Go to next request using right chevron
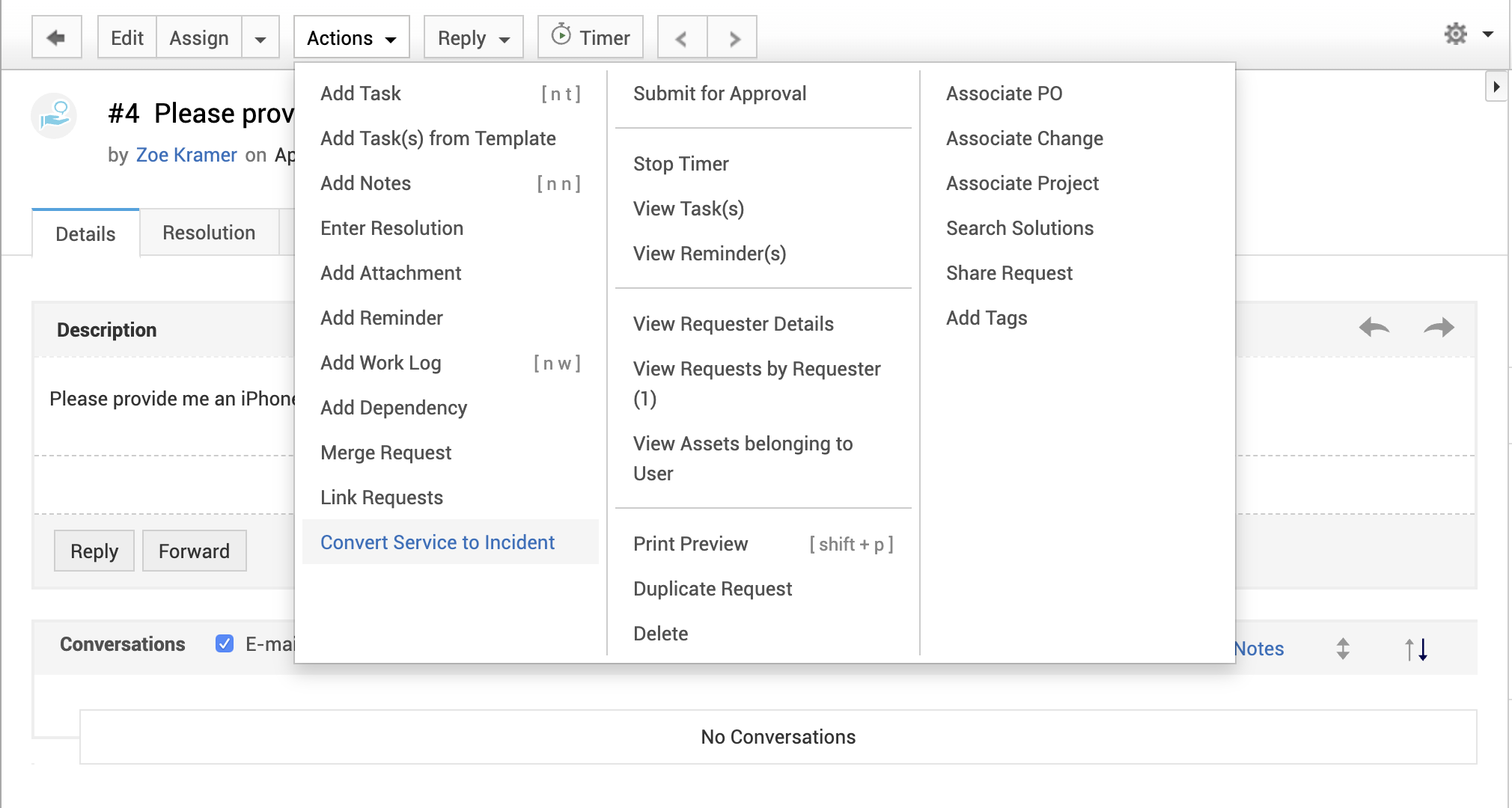This screenshot has width=1512, height=808. [x=734, y=38]
